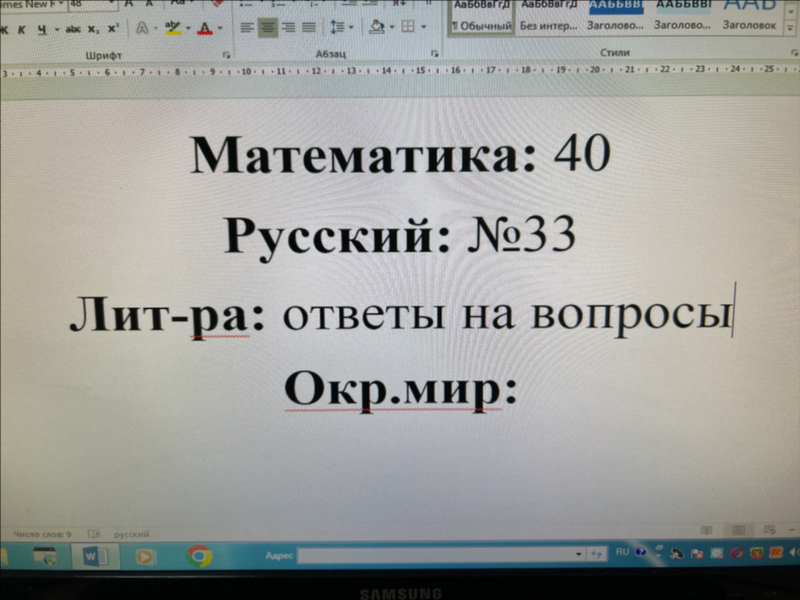Click the shading paint bucket icon
The image size is (800, 600).
click(377, 26)
